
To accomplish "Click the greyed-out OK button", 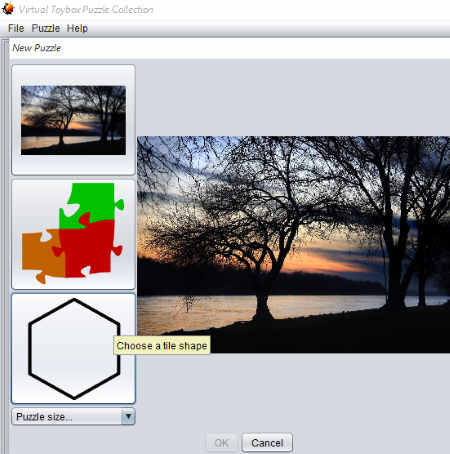I will [x=222, y=443].
